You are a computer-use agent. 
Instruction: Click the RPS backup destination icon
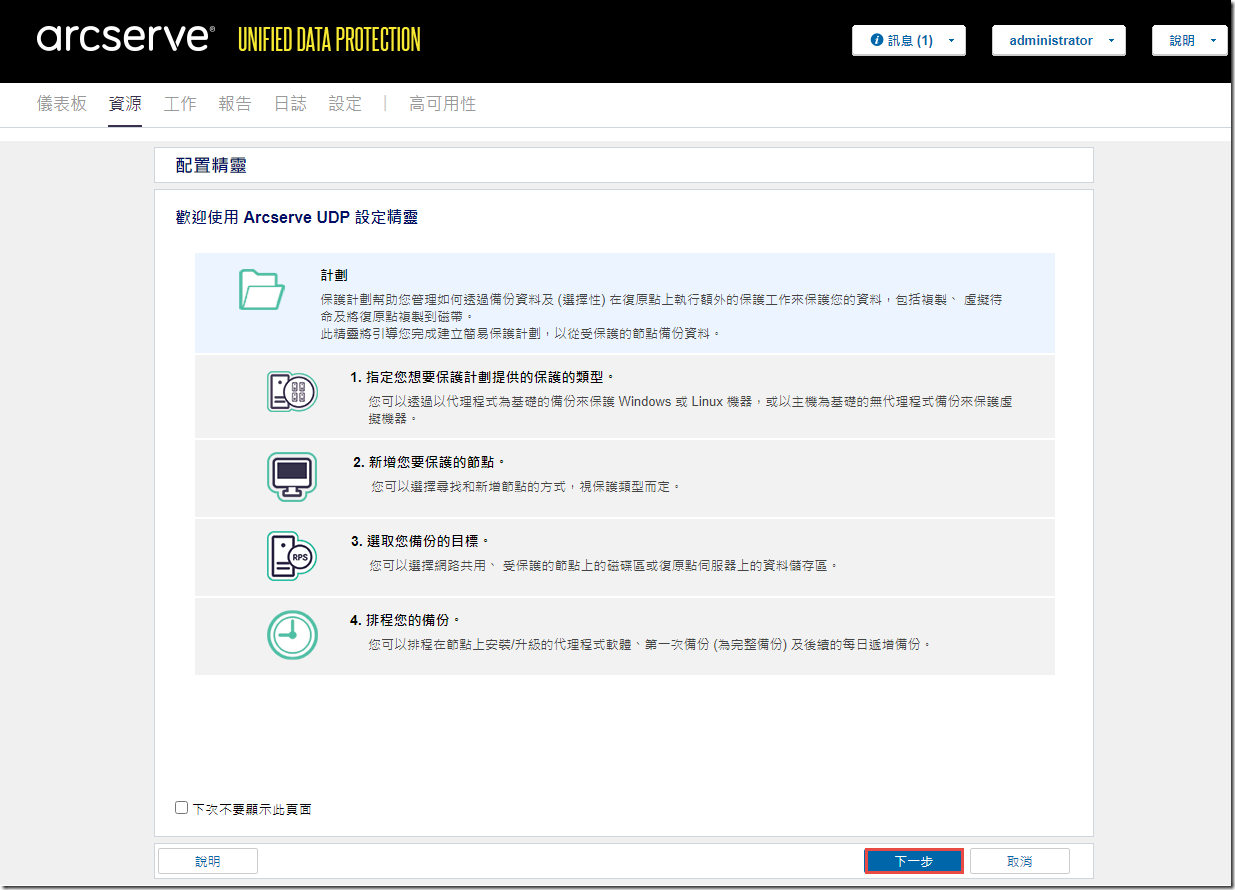(292, 556)
